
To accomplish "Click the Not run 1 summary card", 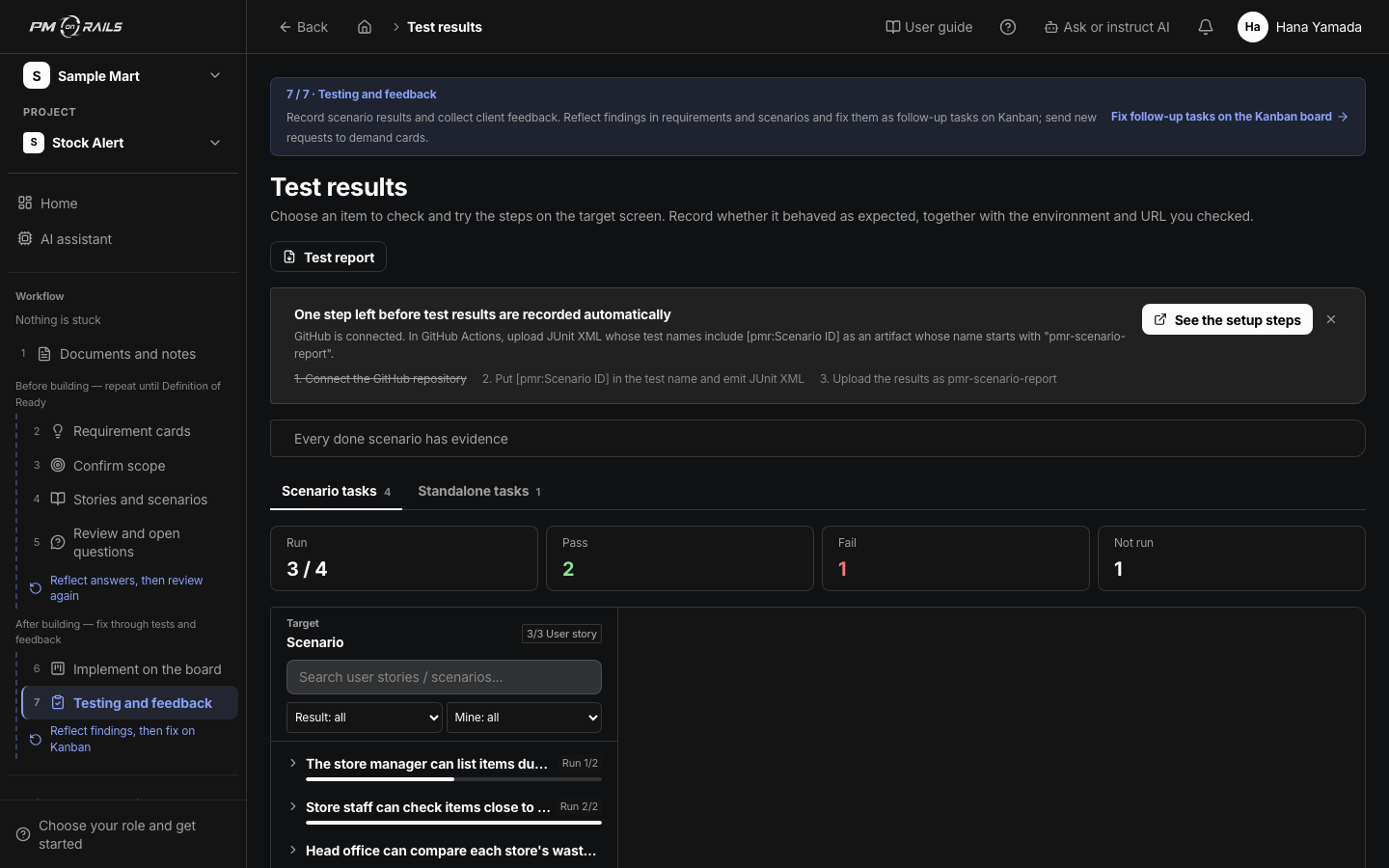I will tap(1232, 558).
